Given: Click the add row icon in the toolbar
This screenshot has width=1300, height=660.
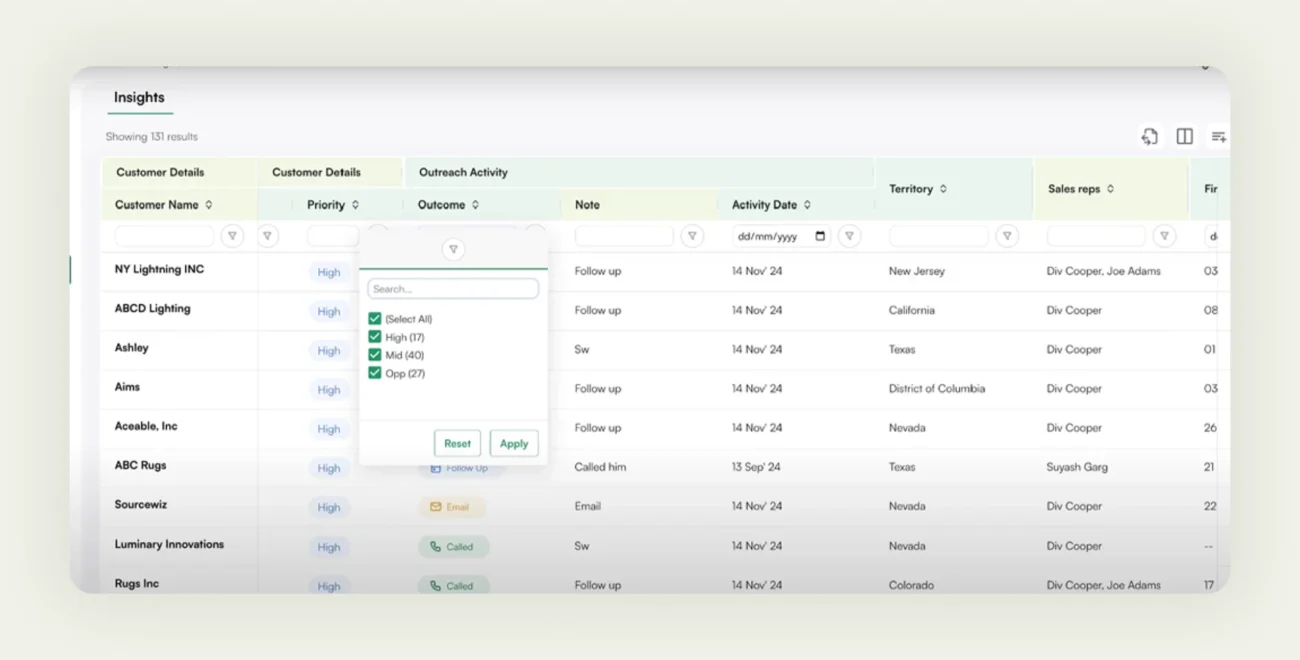Looking at the screenshot, I should coord(1218,135).
